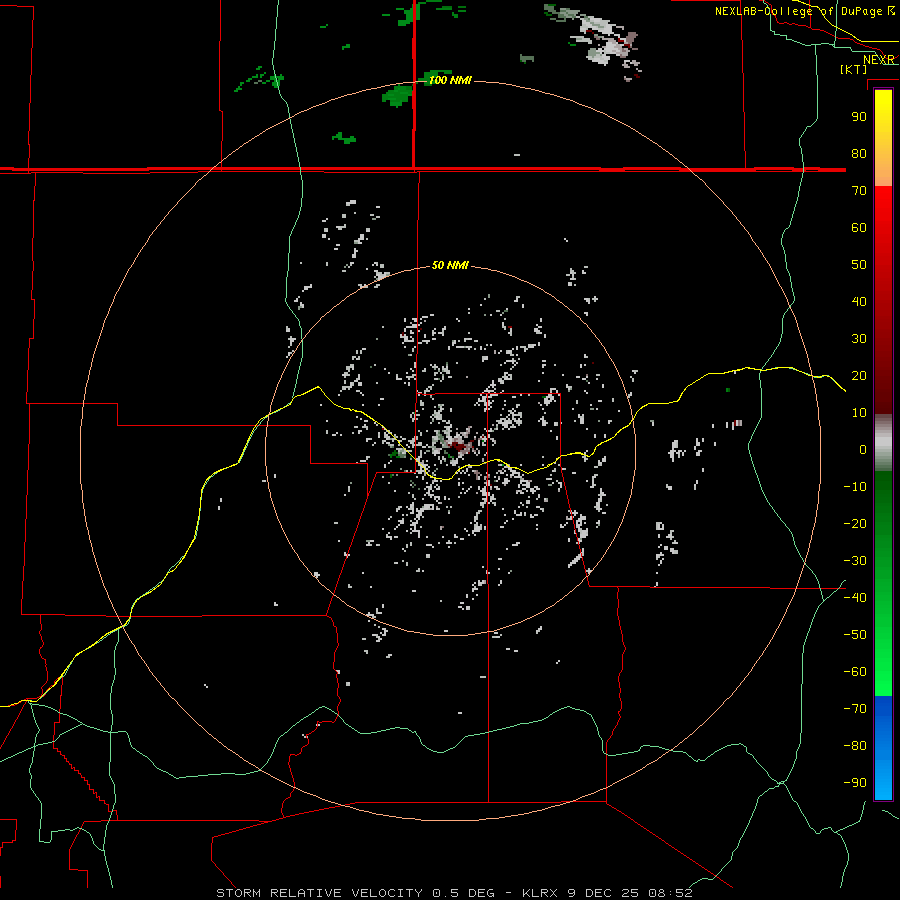The height and width of the screenshot is (900, 900).
Task: Click the -10 scale value
Action: 855,487
